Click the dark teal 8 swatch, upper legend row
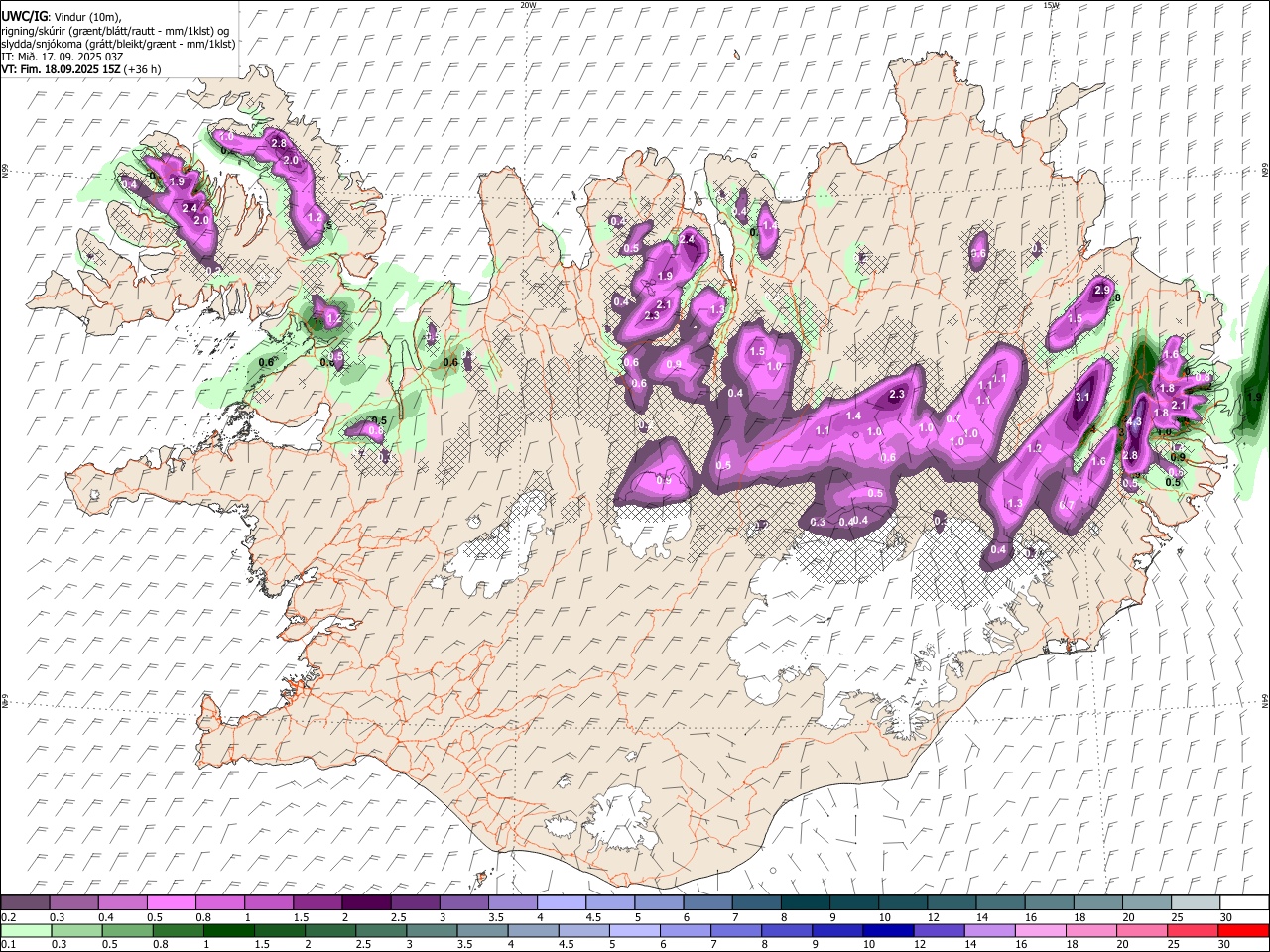Viewport: 1270px width, 952px height. 805,902
